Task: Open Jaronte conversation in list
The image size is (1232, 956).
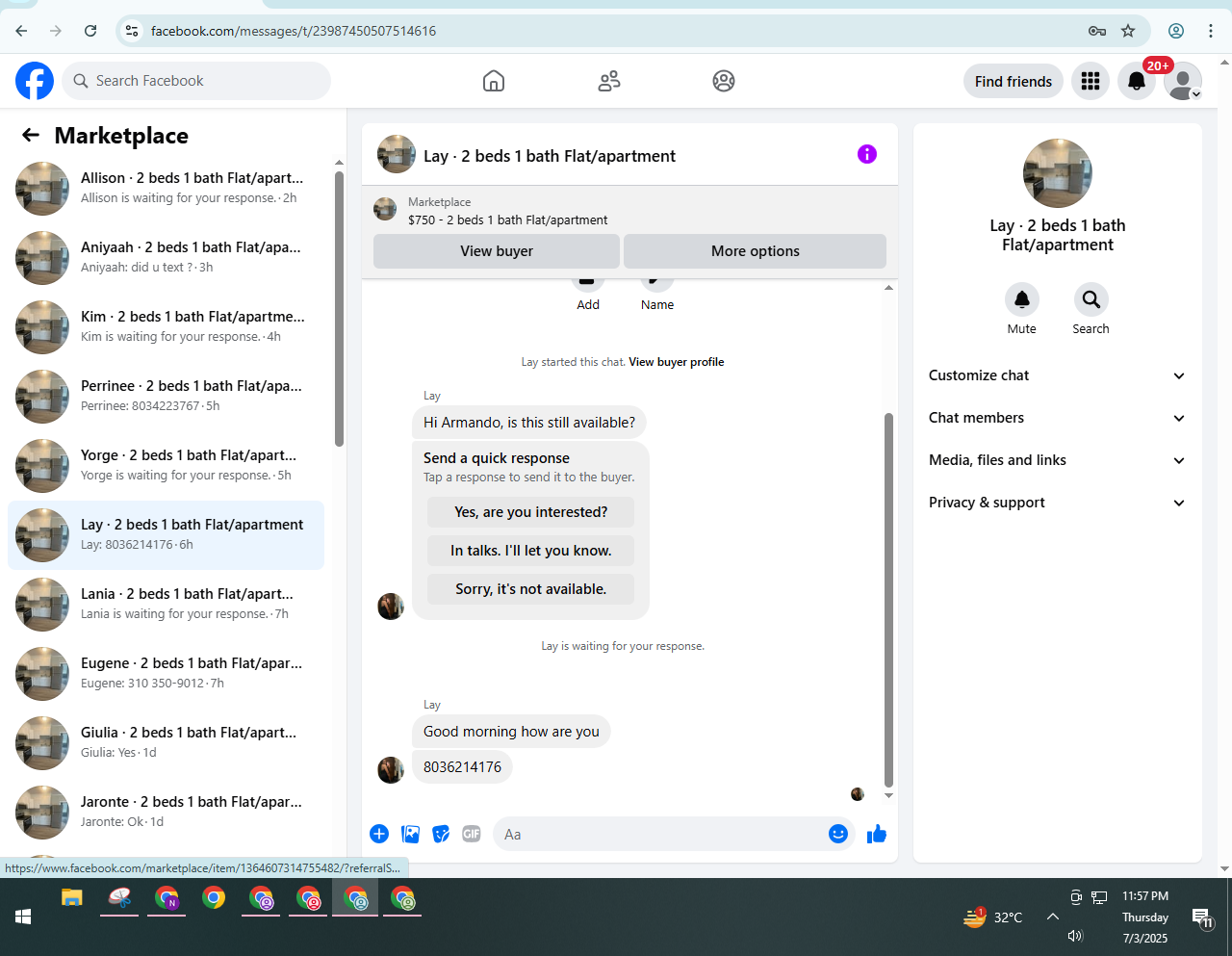Action: point(166,812)
